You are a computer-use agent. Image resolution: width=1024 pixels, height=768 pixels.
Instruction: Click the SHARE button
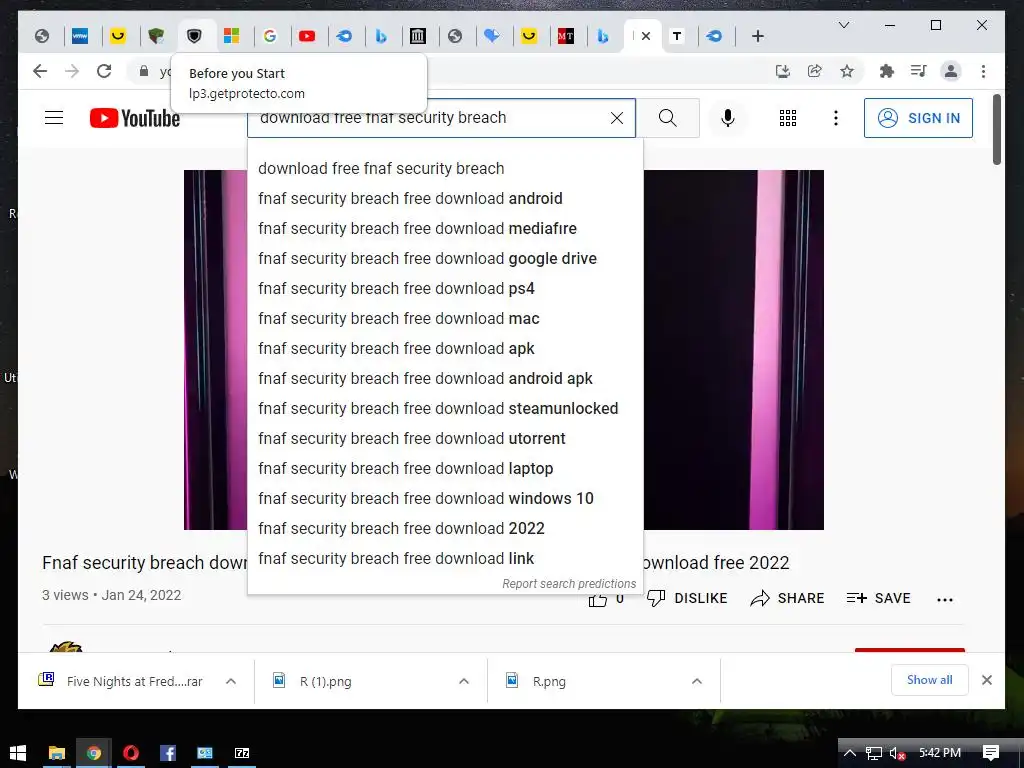pos(787,598)
